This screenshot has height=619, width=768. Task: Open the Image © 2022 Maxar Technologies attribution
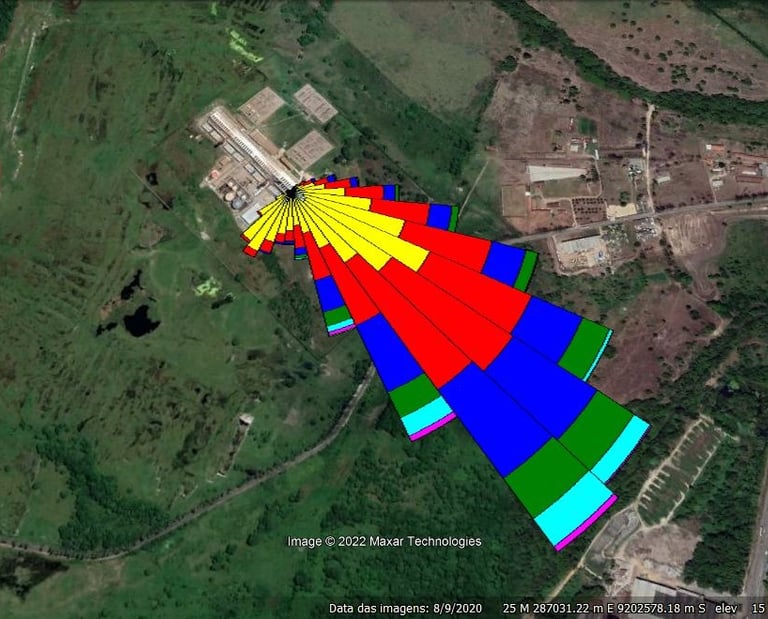point(384,541)
